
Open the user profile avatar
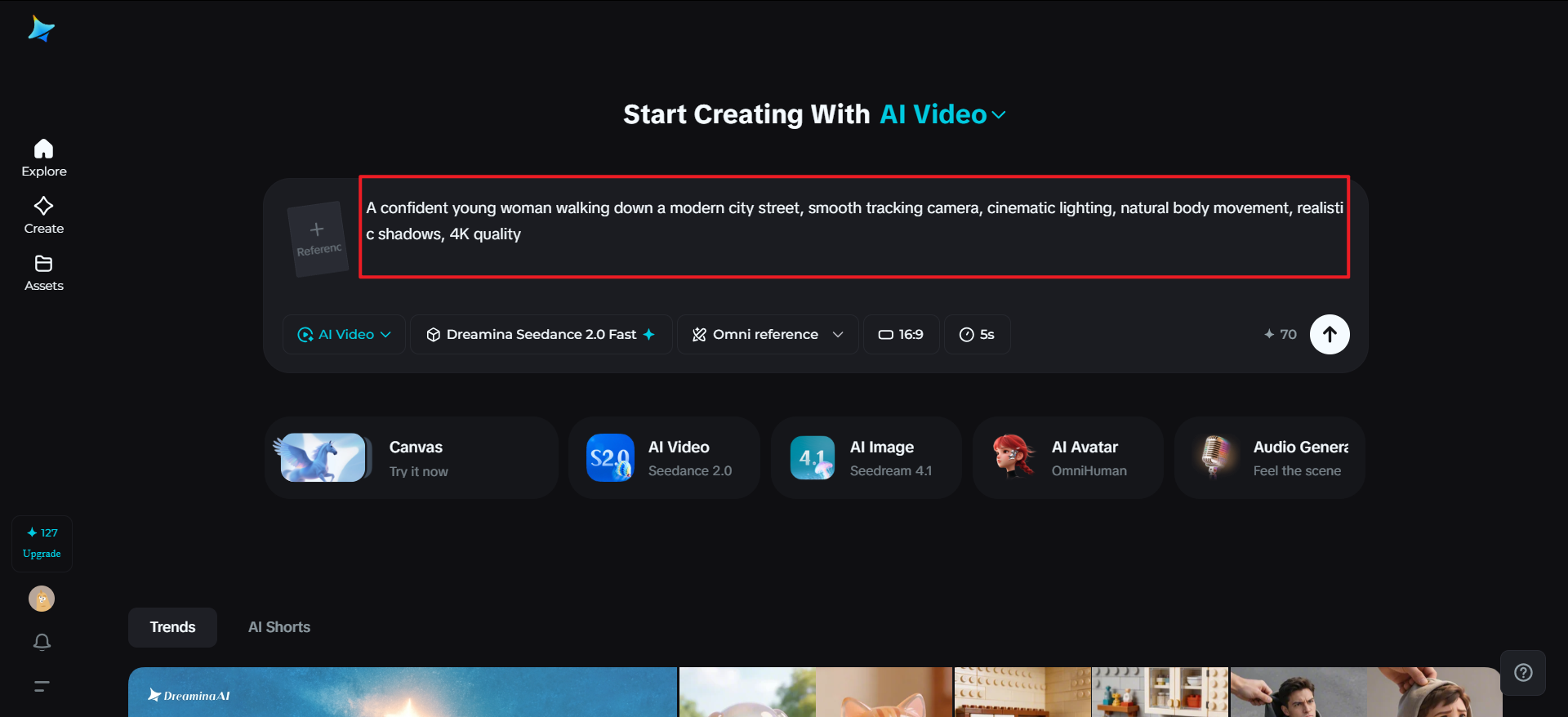click(x=42, y=599)
